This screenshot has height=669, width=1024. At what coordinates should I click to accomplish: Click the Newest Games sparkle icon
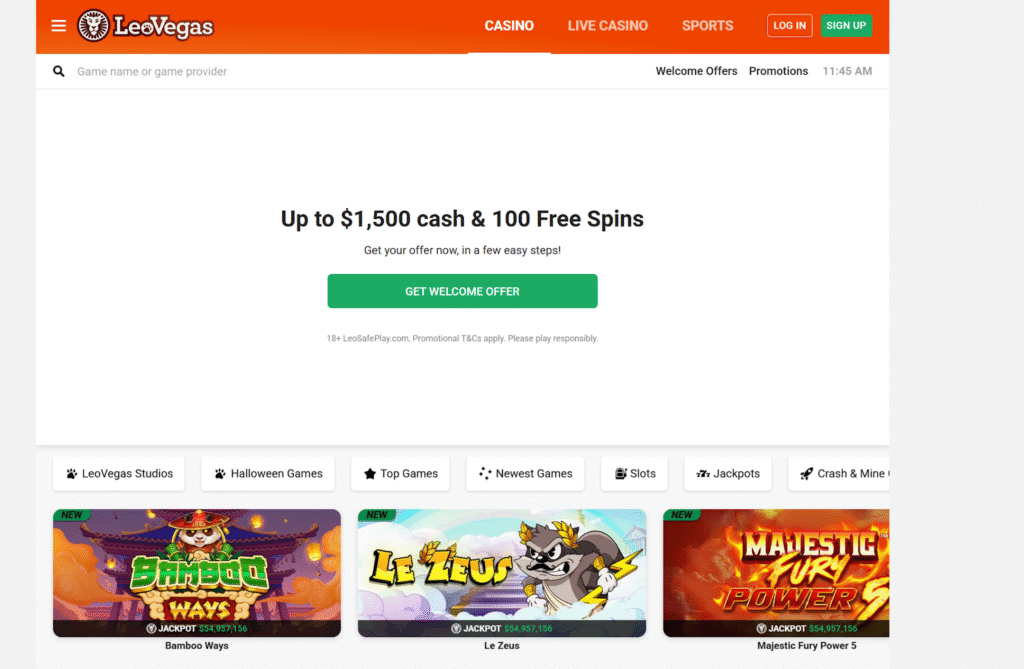tap(485, 474)
